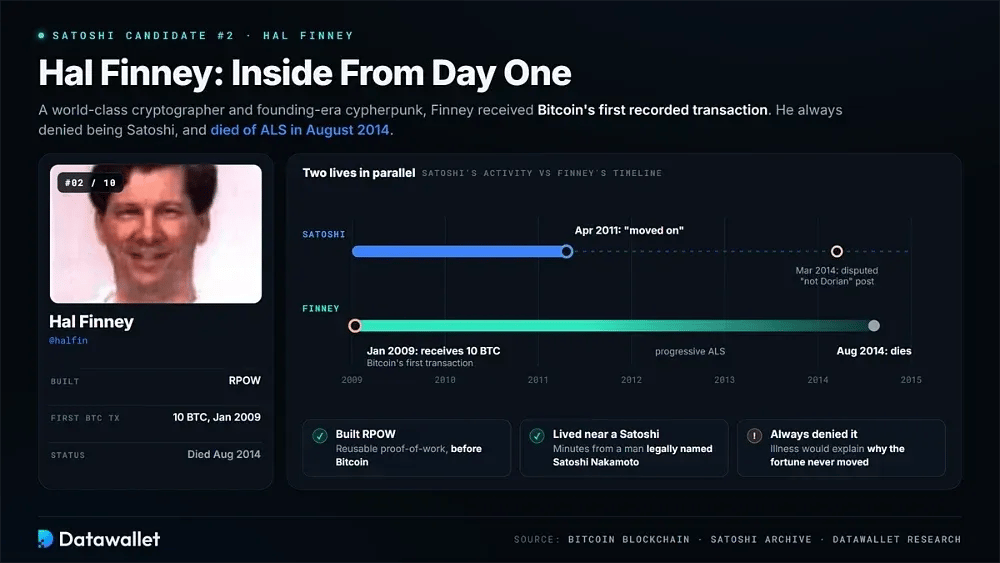Open the Hal Finney portrait photo
Screen dimensions: 1000x563
(156, 233)
